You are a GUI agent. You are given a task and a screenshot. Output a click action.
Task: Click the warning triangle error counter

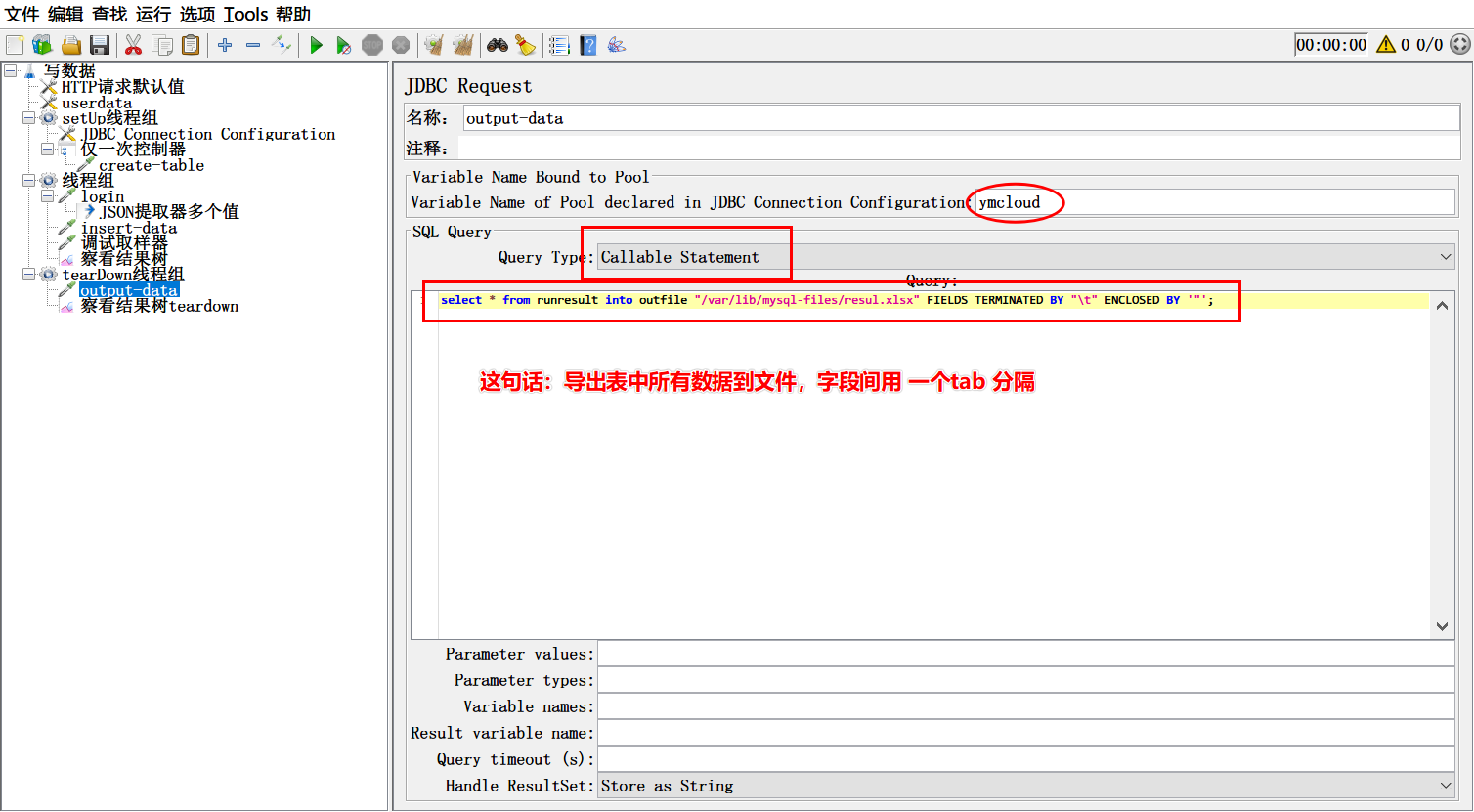[1385, 44]
